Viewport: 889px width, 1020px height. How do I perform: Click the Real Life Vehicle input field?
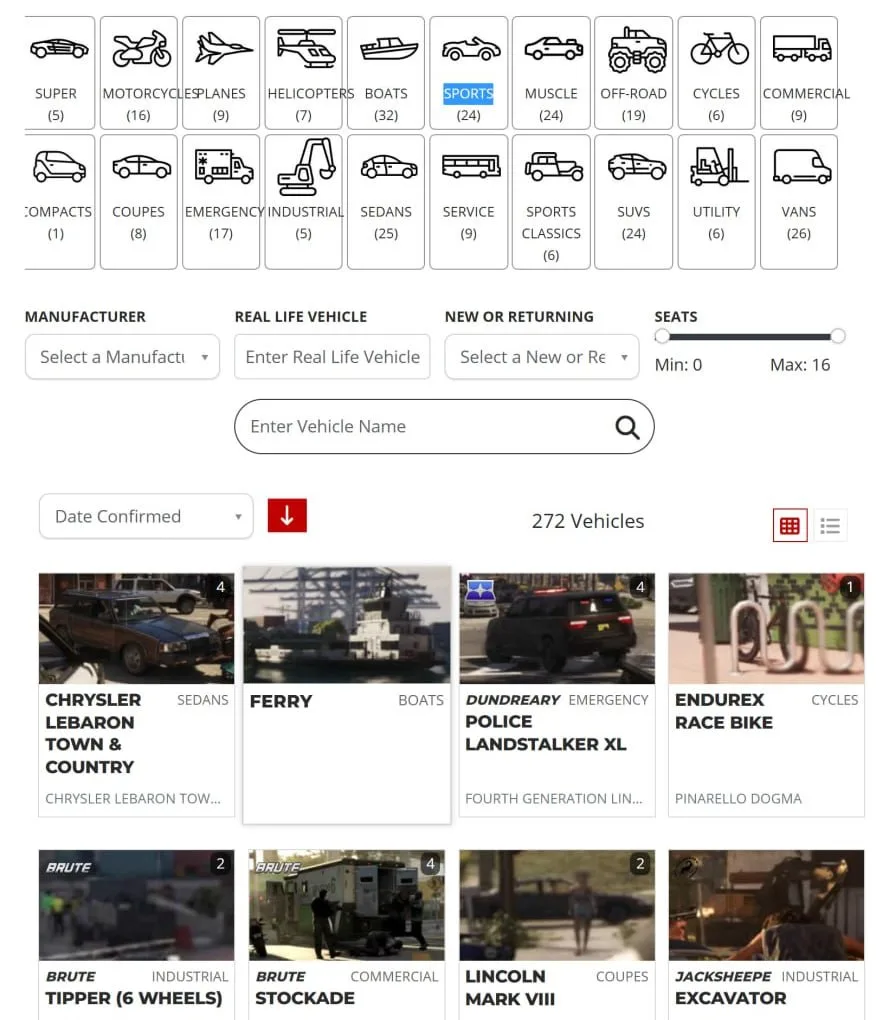click(332, 356)
